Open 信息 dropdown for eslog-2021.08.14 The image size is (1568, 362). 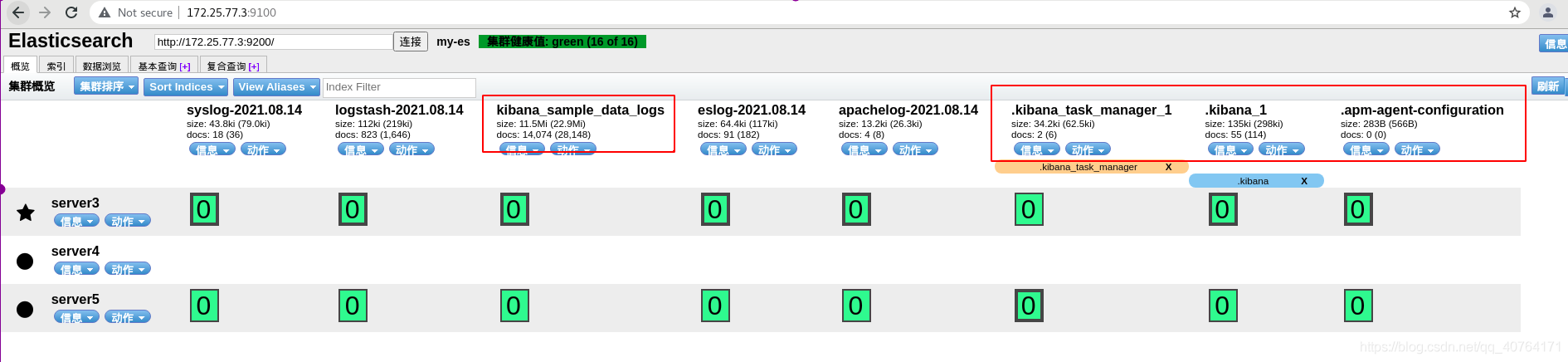coord(723,149)
